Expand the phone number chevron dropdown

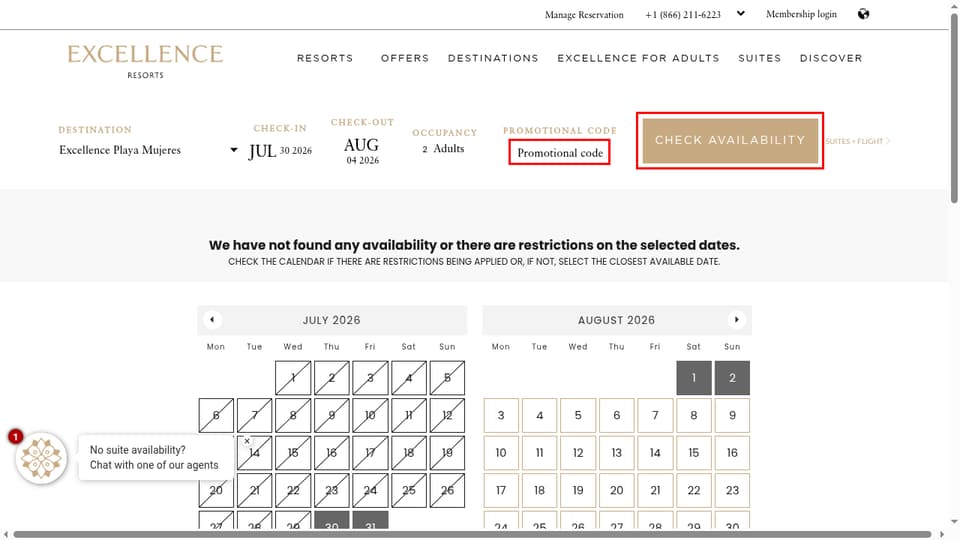coord(740,13)
